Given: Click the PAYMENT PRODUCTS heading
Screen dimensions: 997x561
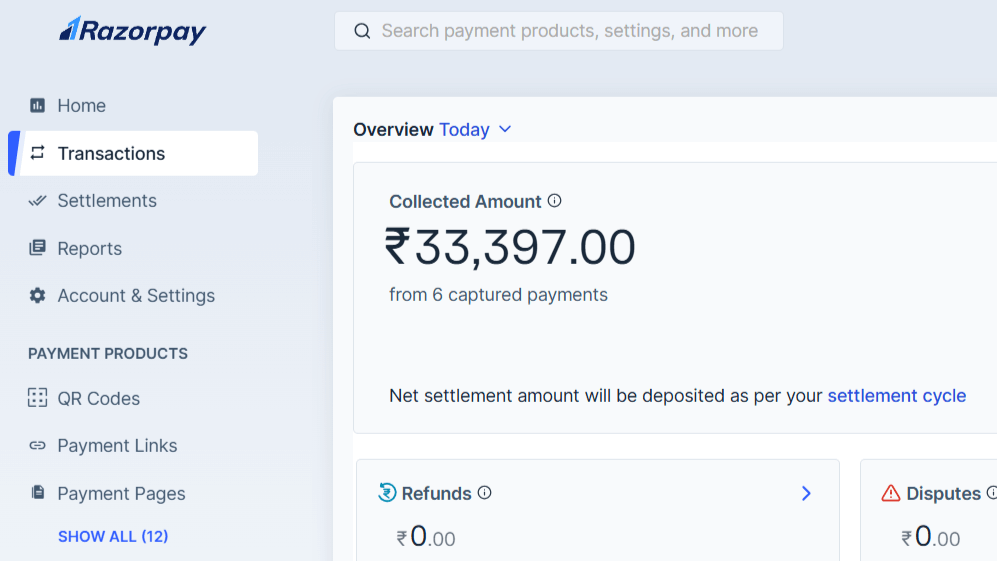Looking at the screenshot, I should pyautogui.click(x=108, y=354).
